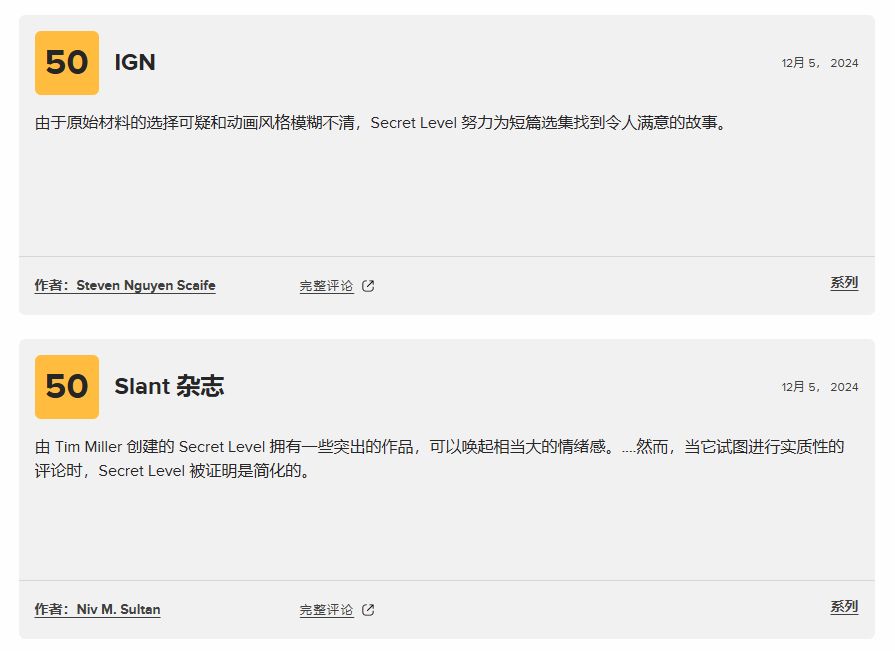Screen dimensions: 895x651
Task: Click the IGN review summary text
Action: [x=380, y=123]
